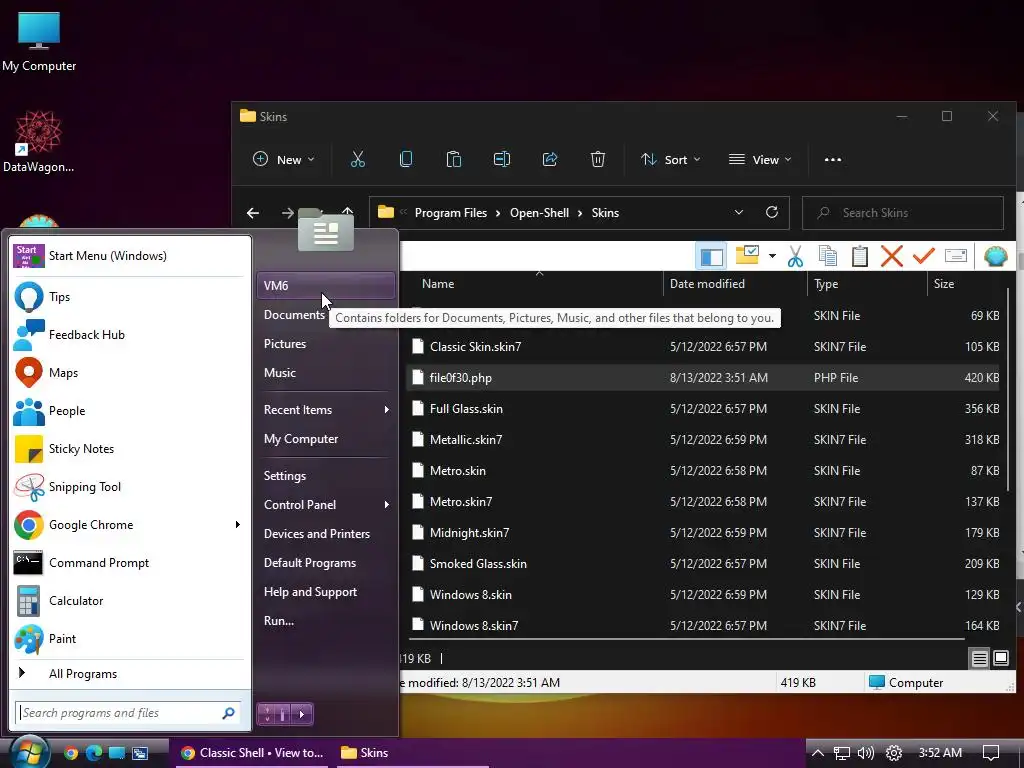
Task: Select My Computer desktop icon
Action: (x=39, y=42)
